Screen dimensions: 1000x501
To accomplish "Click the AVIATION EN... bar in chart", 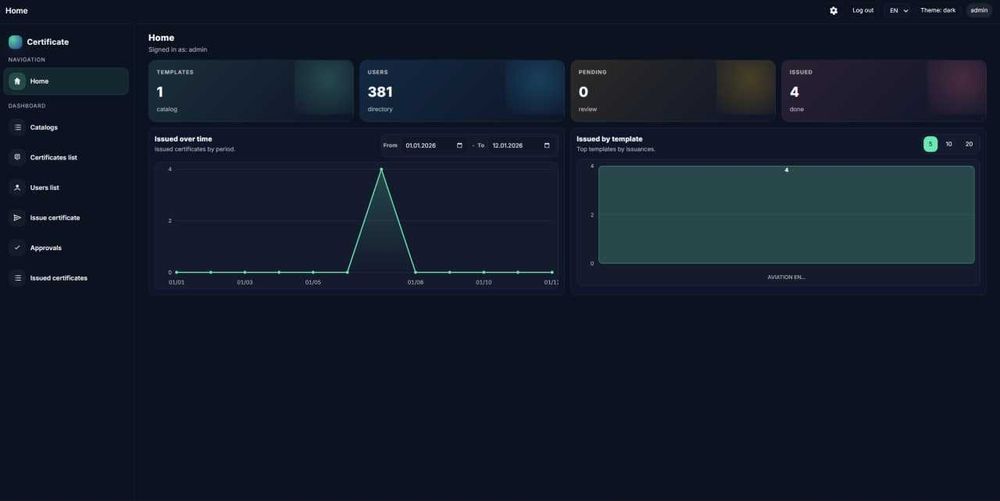I will click(786, 215).
